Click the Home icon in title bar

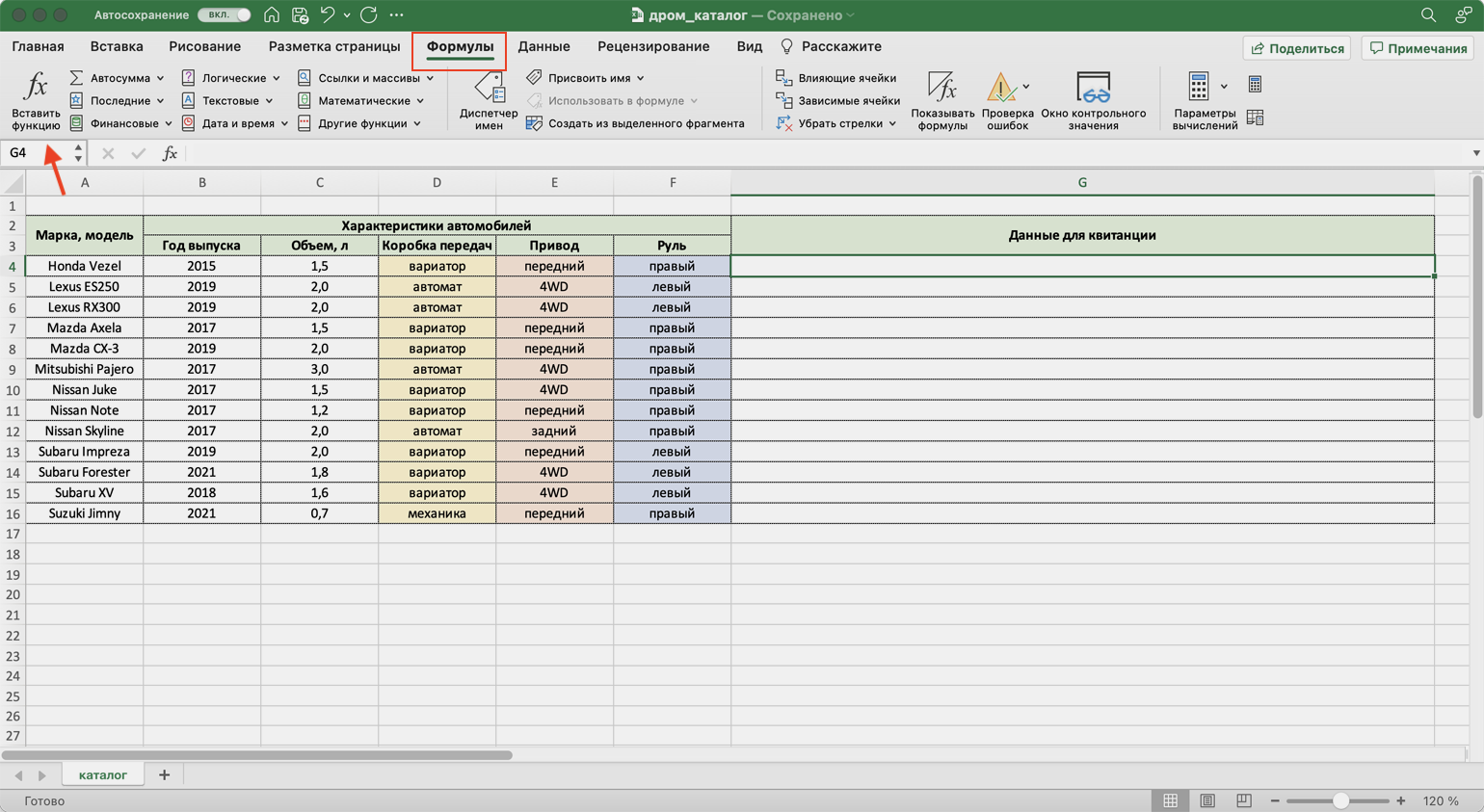(272, 15)
